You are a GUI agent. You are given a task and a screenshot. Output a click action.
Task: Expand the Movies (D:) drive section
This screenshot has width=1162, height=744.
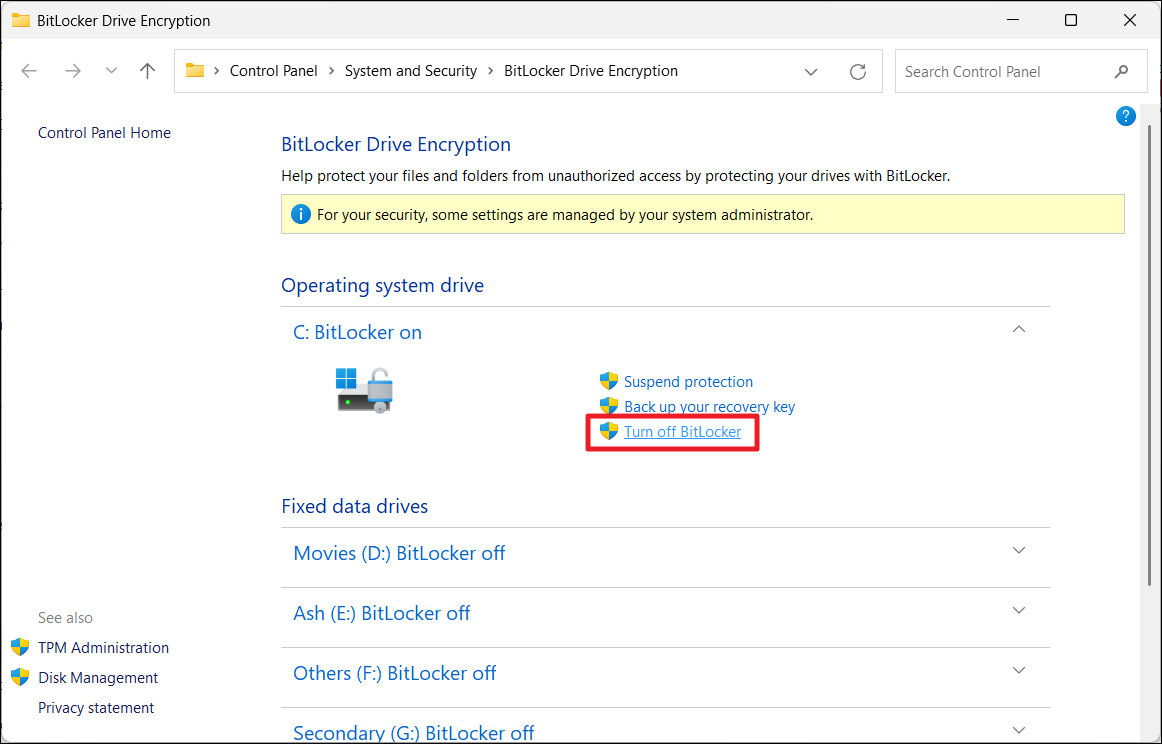pyautogui.click(x=1019, y=551)
